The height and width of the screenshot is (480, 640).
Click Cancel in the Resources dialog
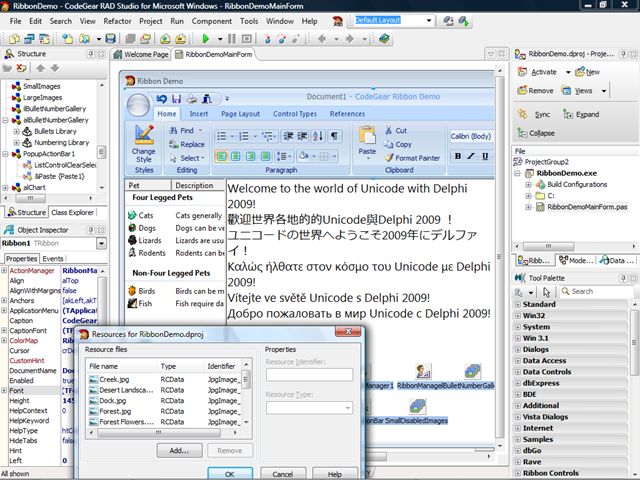point(282,473)
